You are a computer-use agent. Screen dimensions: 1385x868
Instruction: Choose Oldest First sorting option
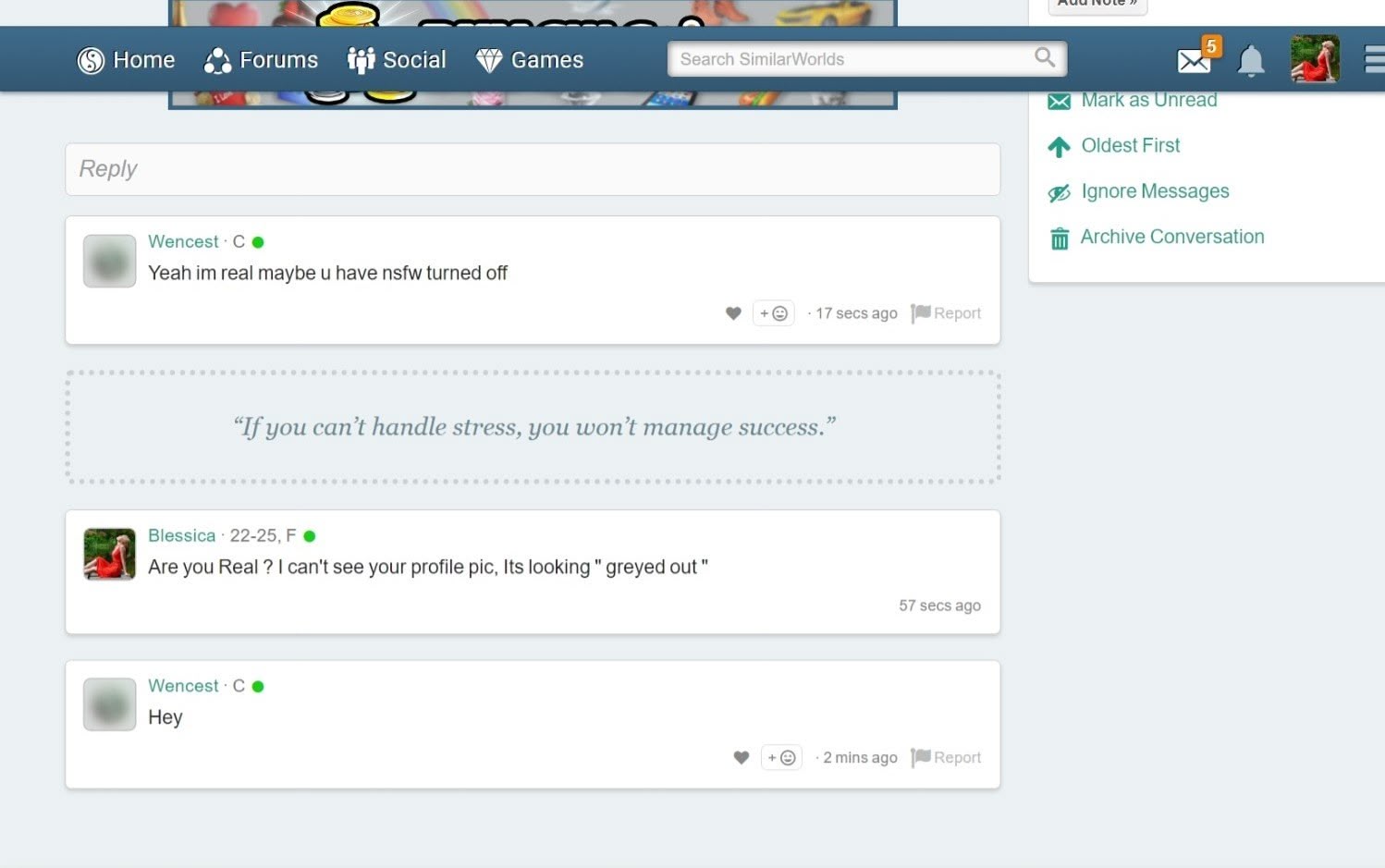click(1130, 145)
